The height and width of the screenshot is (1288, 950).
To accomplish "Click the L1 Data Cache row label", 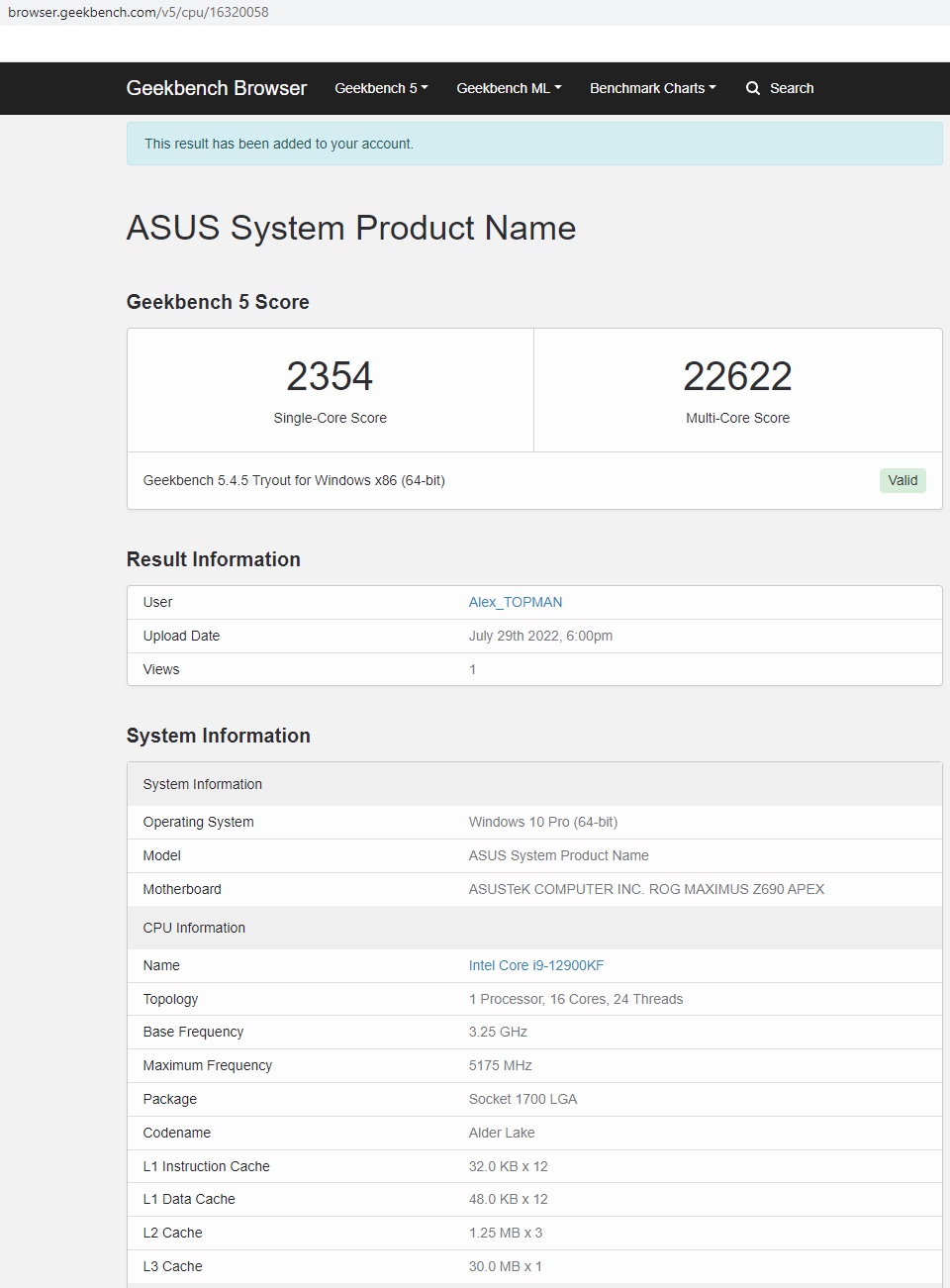I will pyautogui.click(x=189, y=1199).
